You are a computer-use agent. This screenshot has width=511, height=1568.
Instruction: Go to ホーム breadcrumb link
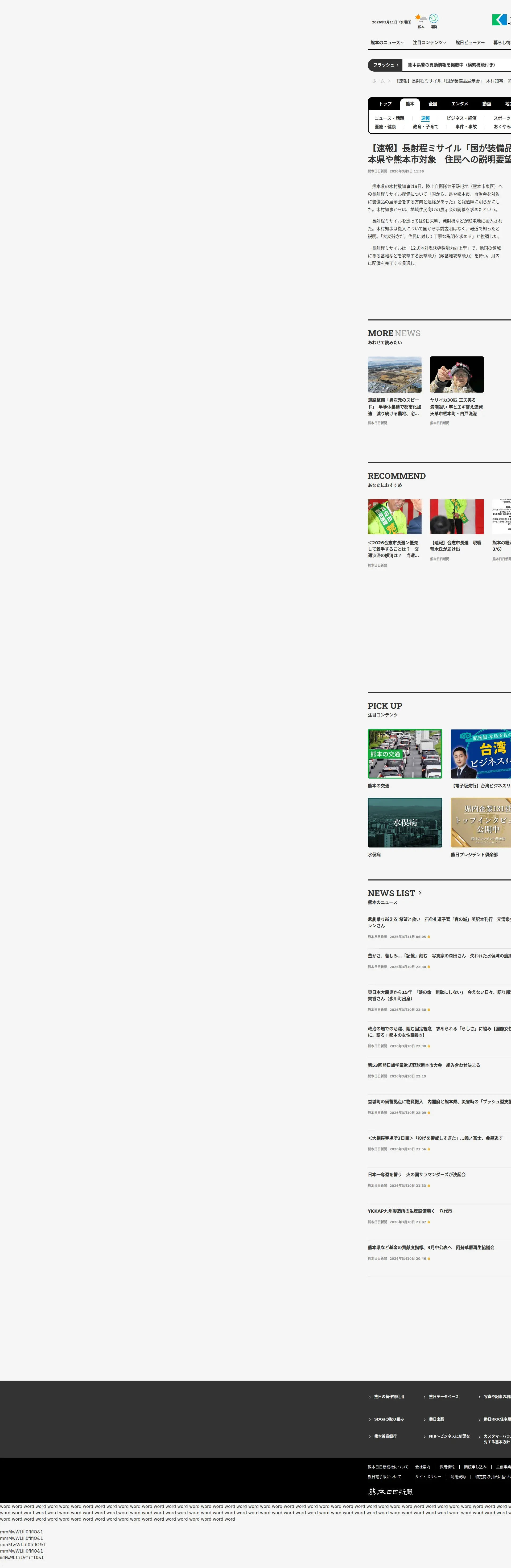pyautogui.click(x=378, y=81)
